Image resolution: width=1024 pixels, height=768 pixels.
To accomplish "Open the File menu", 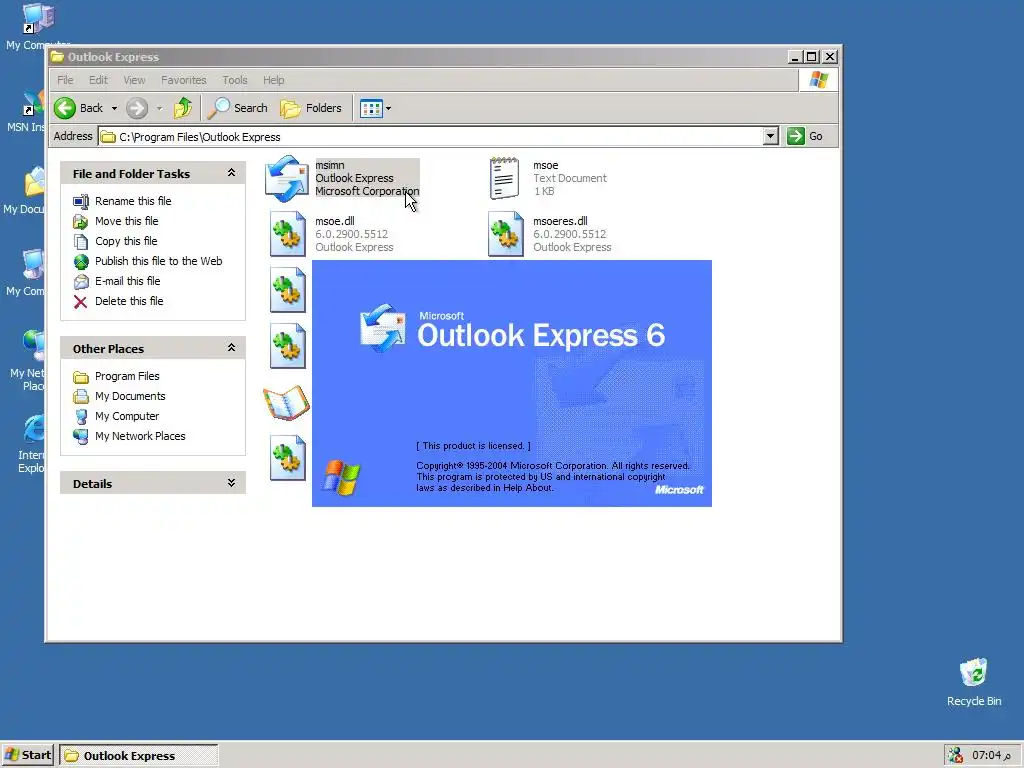I will tap(65, 80).
